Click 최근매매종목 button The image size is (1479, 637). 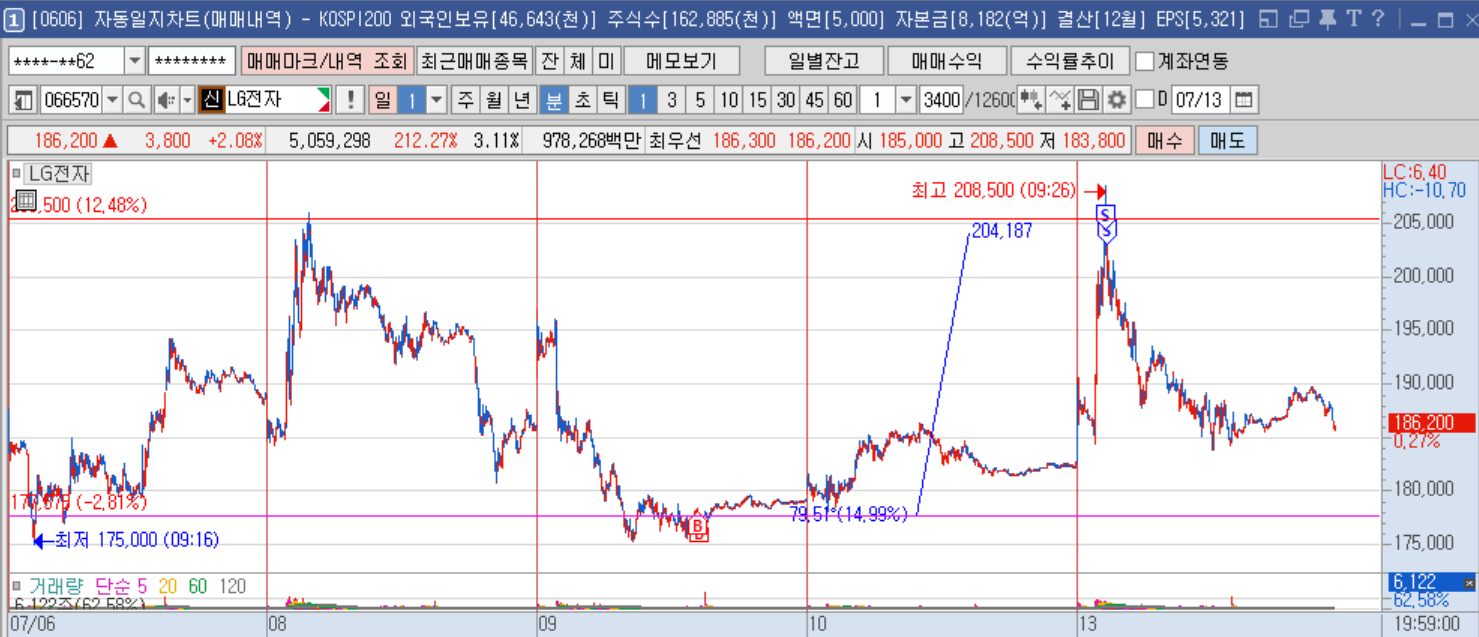point(474,61)
